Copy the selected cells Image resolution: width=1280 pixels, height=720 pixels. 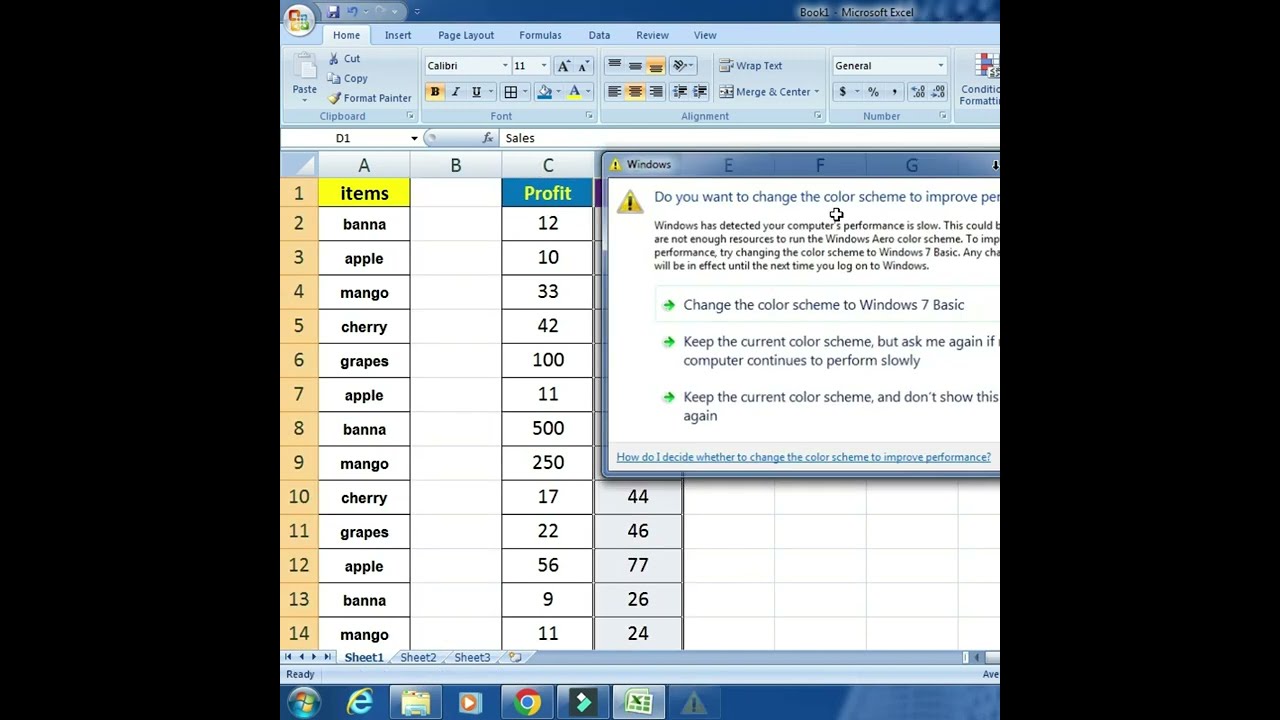coord(348,78)
